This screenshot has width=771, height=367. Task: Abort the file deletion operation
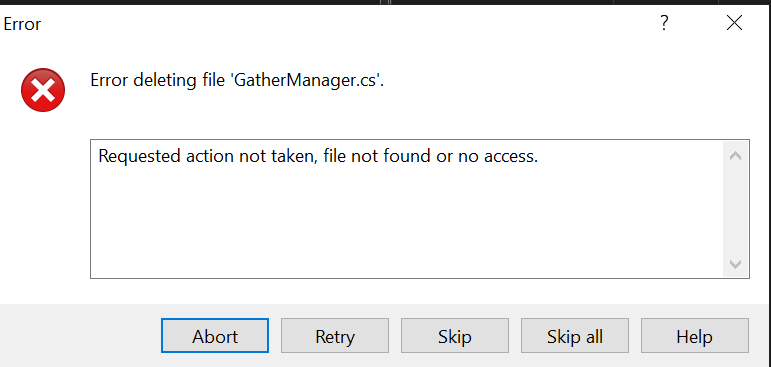(x=215, y=336)
